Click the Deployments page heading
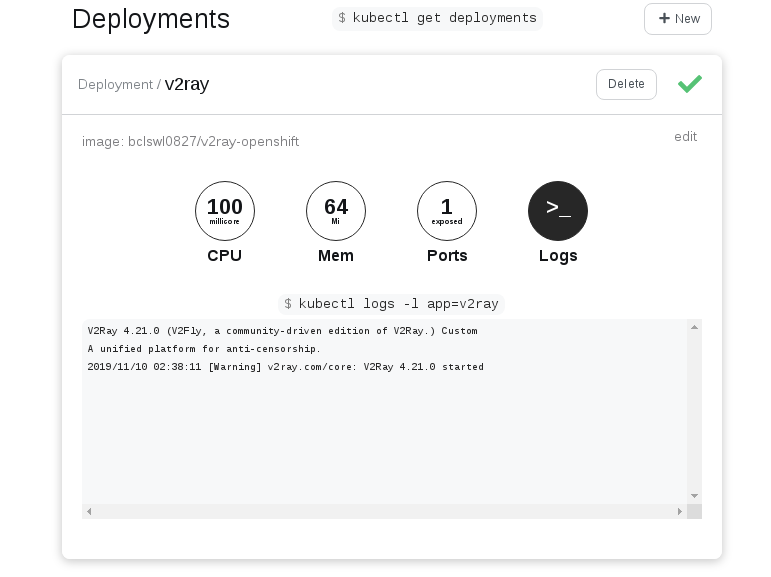771x577 pixels. tap(151, 18)
